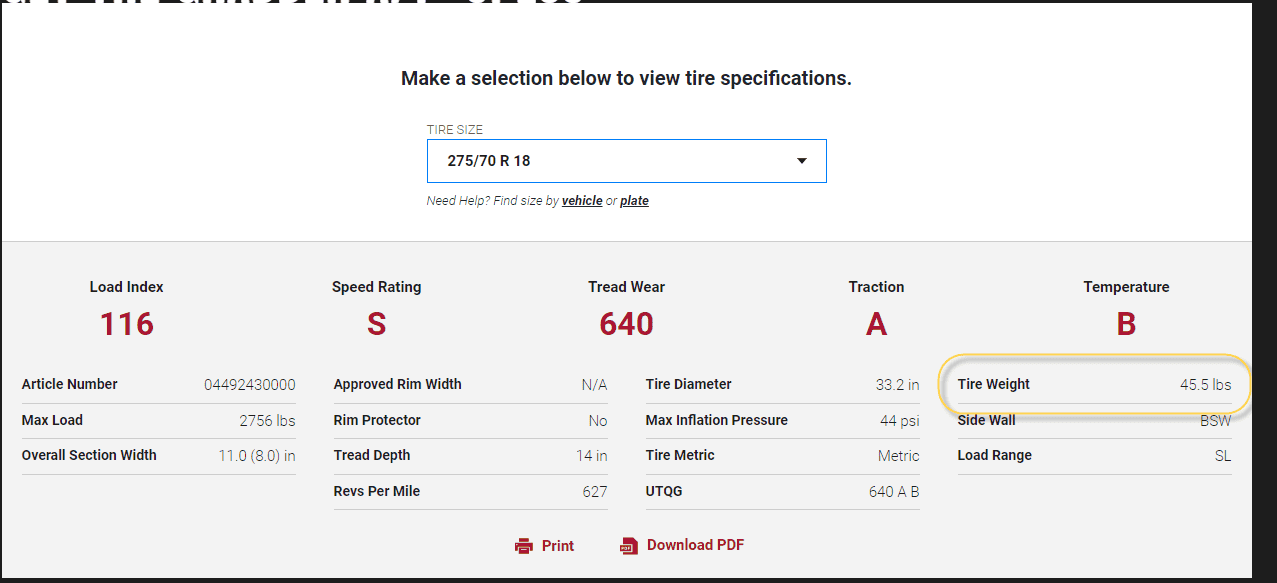Click the highlighted Tire Weight 45.5 lbs value
Image resolution: width=1277 pixels, height=583 pixels.
[x=1205, y=385]
